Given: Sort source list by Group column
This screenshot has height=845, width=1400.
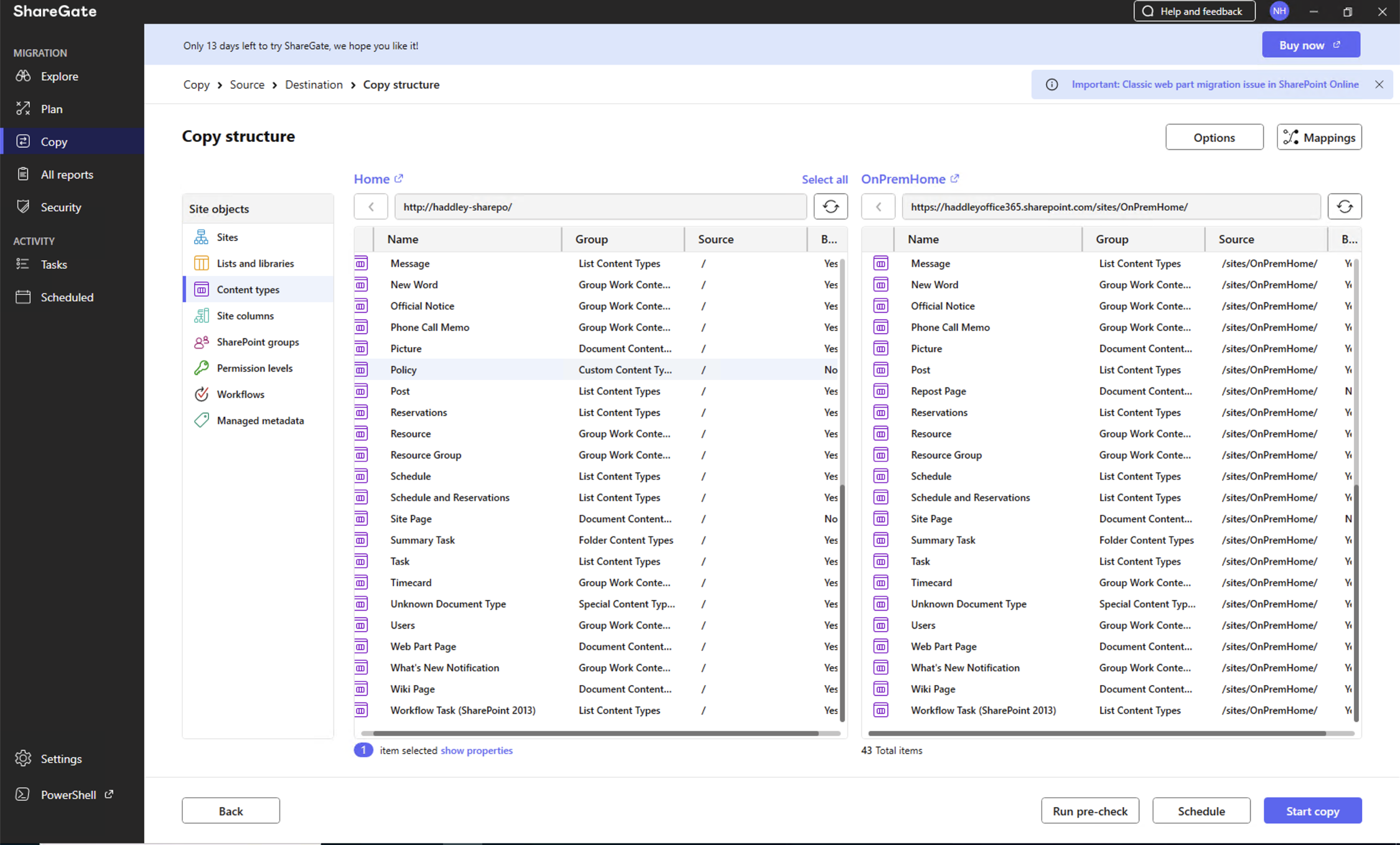Looking at the screenshot, I should click(x=622, y=239).
